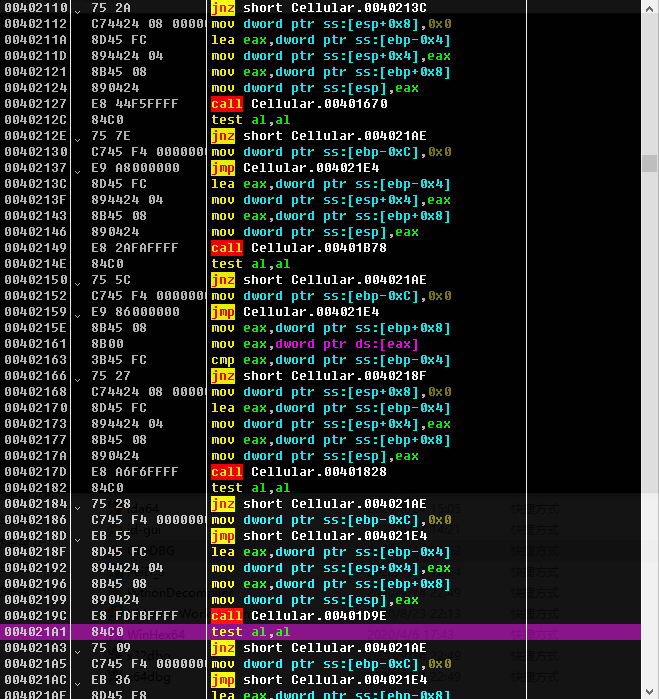659x699 pixels.
Task: Click jump arrow marker at address 0040218D
Action: [78, 539]
